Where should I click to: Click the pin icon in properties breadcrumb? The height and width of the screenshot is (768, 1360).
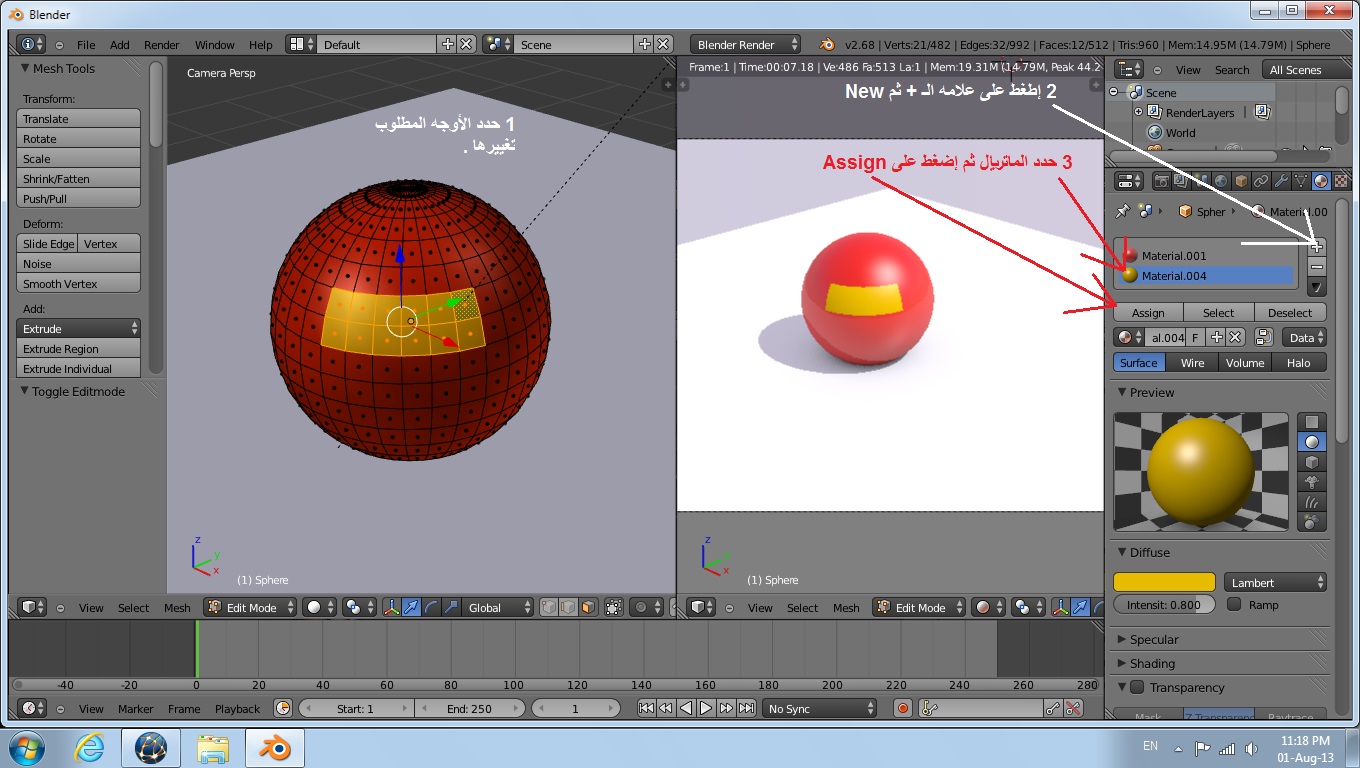1123,211
